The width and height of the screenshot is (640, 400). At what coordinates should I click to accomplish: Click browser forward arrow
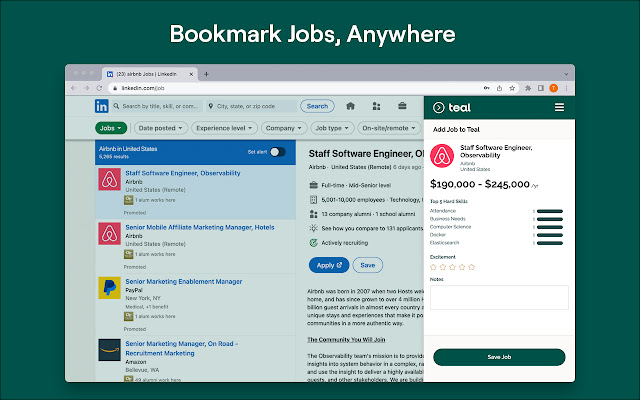point(87,88)
